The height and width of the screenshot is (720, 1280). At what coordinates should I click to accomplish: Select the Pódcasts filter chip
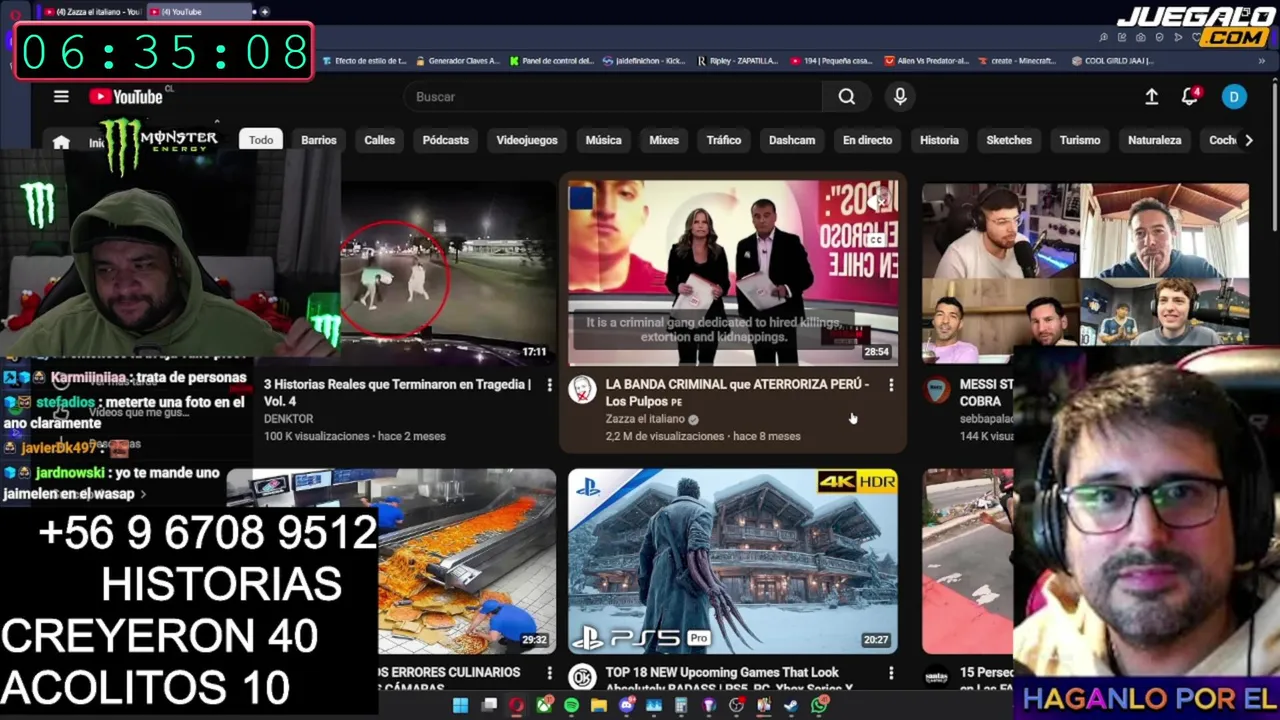pos(445,140)
